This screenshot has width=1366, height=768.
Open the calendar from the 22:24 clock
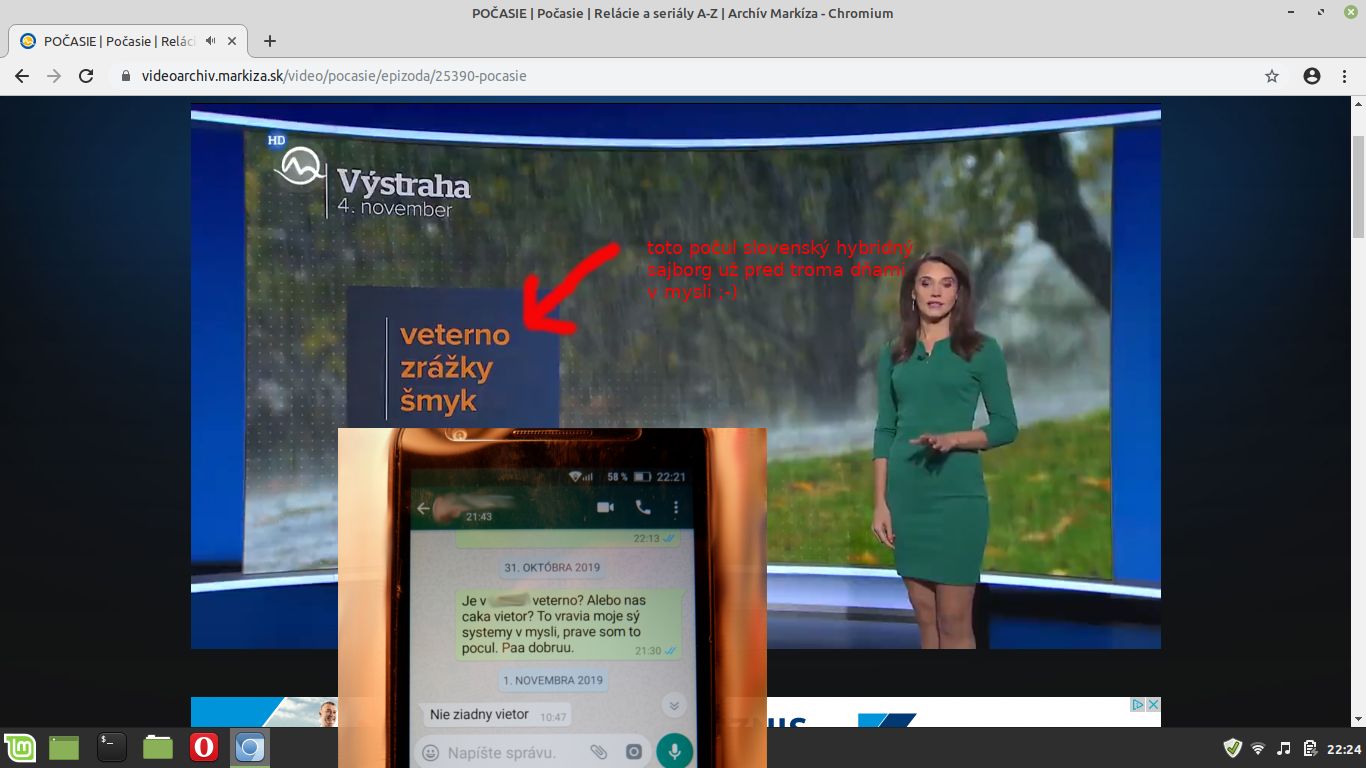(x=1344, y=748)
